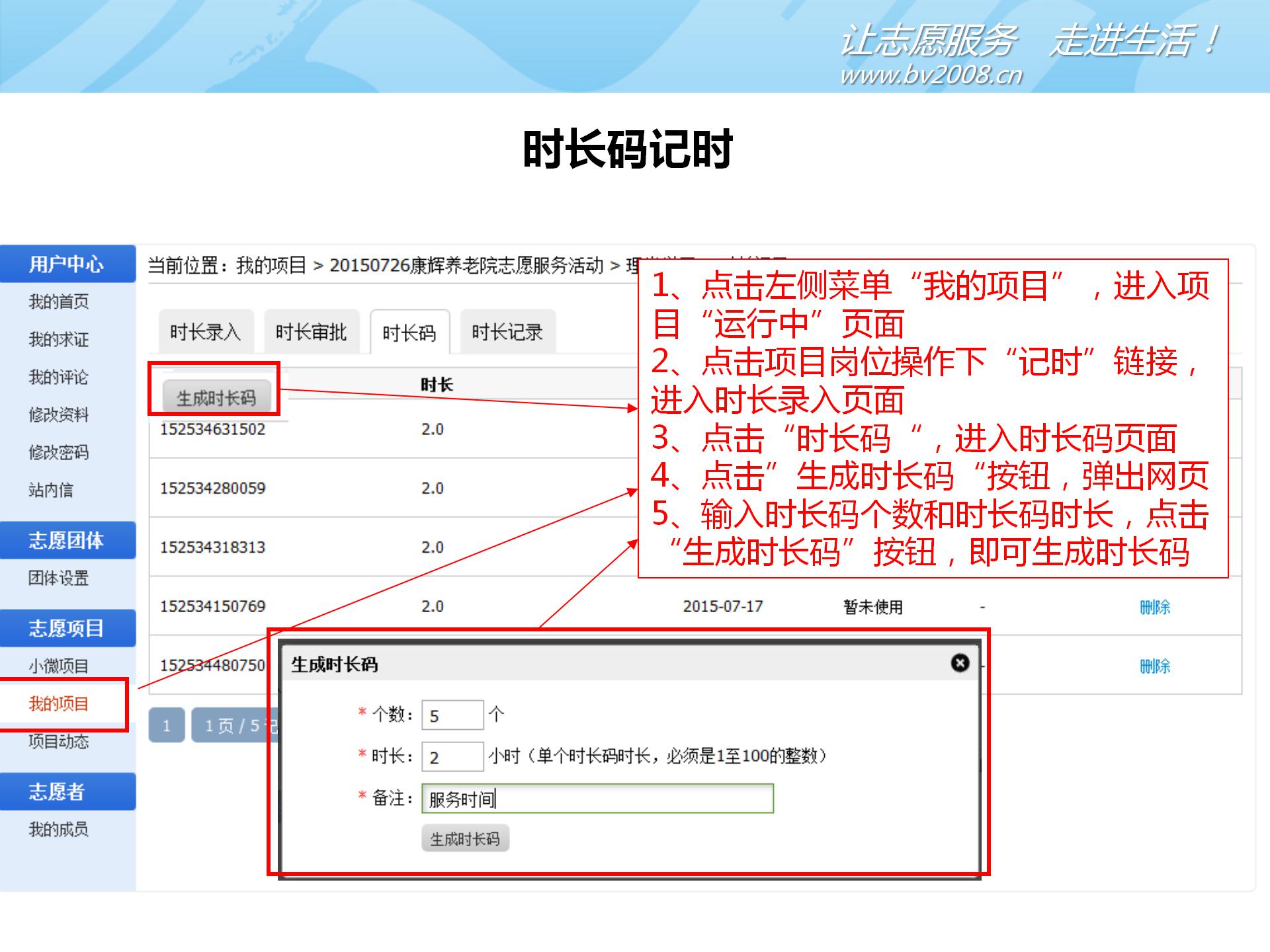This screenshot has height=952, width=1270.
Task: Switch to the 时长录入 tab
Action: click(205, 333)
